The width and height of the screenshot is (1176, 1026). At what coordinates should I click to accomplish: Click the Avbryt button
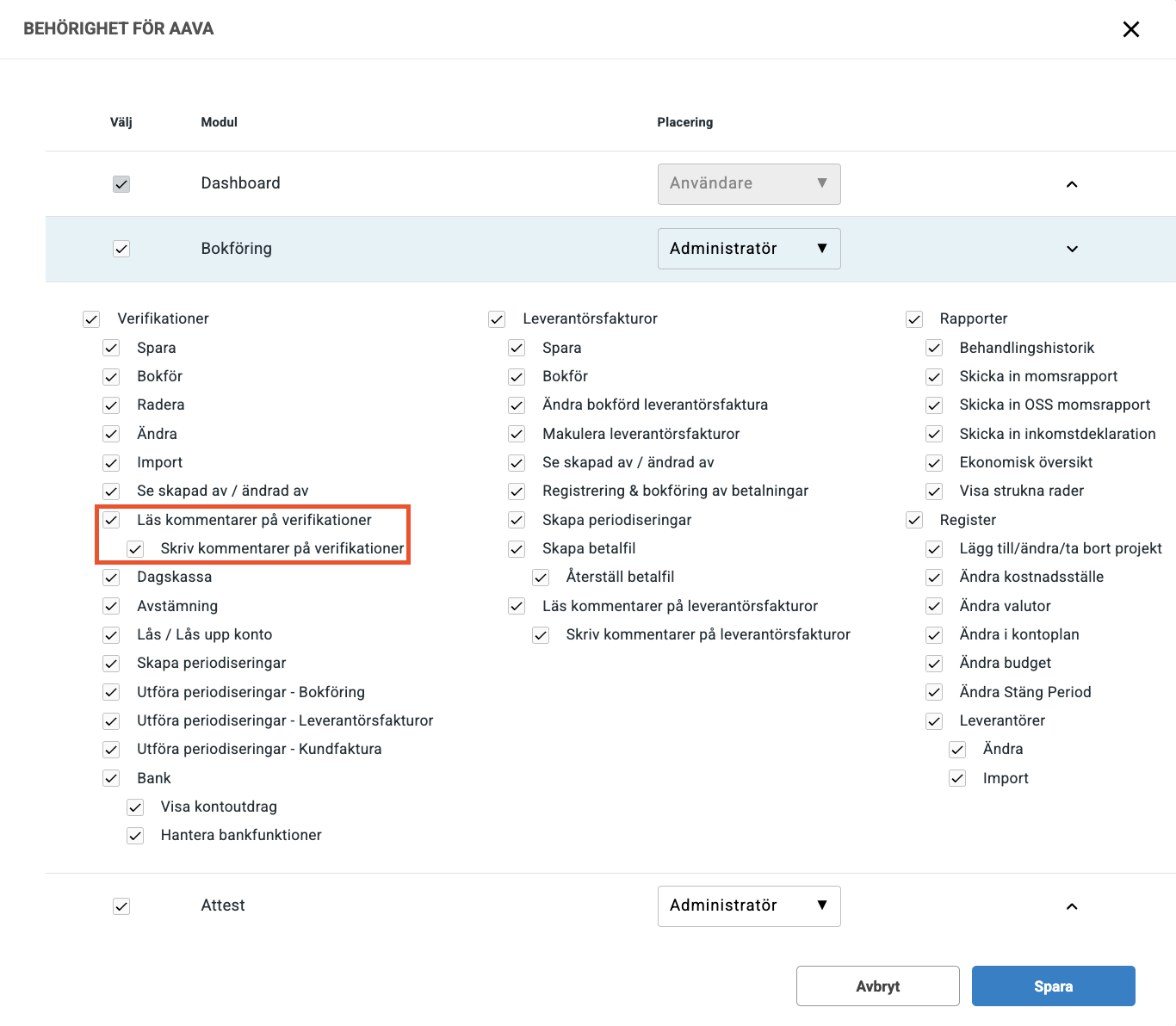point(877,986)
